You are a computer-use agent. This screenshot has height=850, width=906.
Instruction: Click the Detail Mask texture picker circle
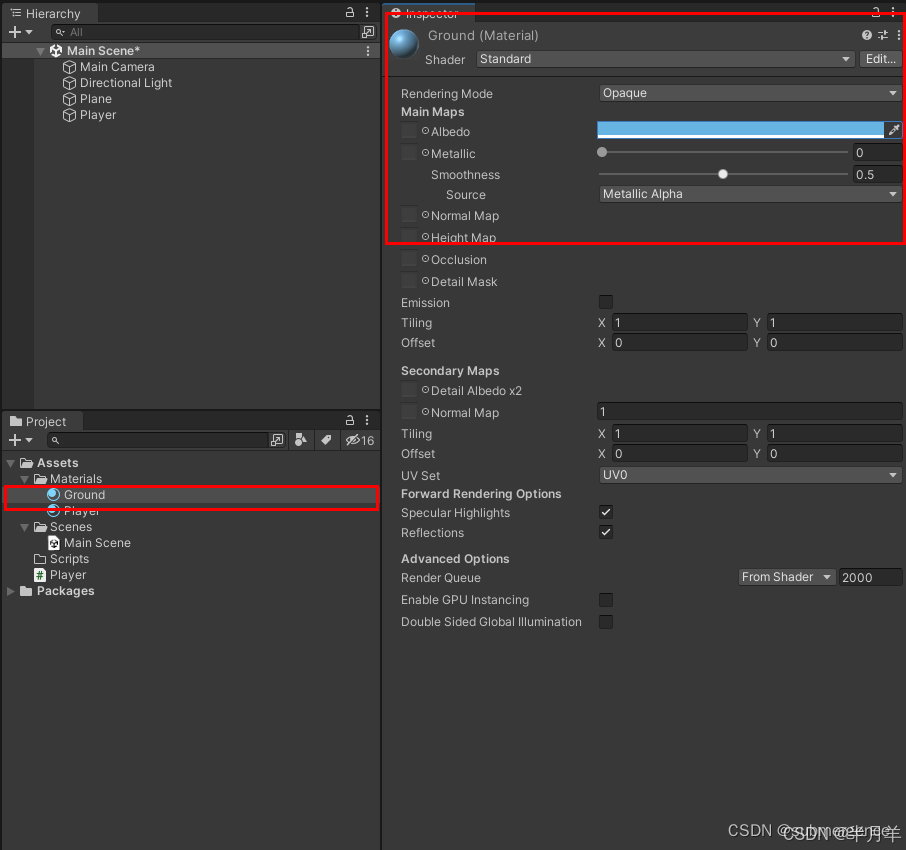[x=425, y=281]
